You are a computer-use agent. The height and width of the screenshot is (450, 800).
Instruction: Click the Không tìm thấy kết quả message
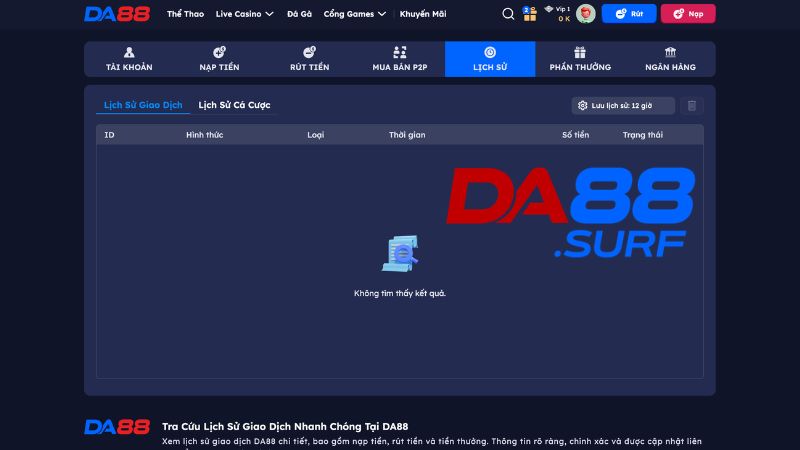click(399, 293)
